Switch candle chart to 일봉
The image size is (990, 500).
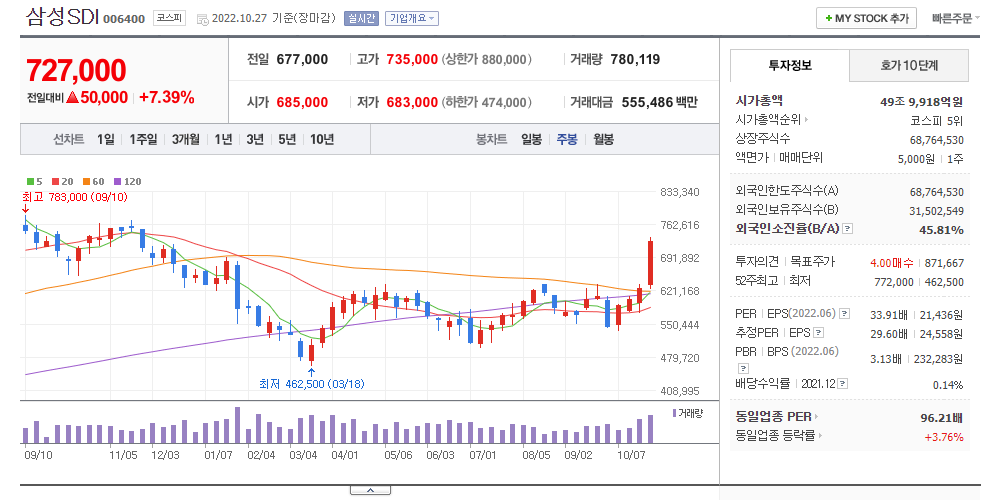click(x=532, y=140)
